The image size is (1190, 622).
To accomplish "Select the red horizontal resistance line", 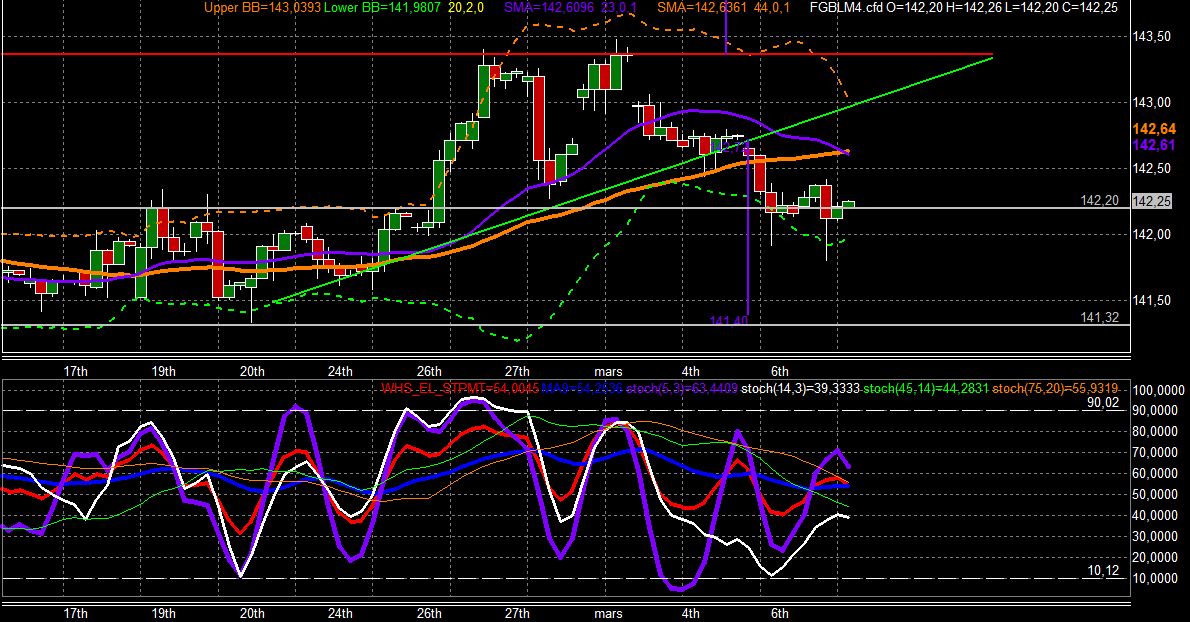I will tap(497, 55).
